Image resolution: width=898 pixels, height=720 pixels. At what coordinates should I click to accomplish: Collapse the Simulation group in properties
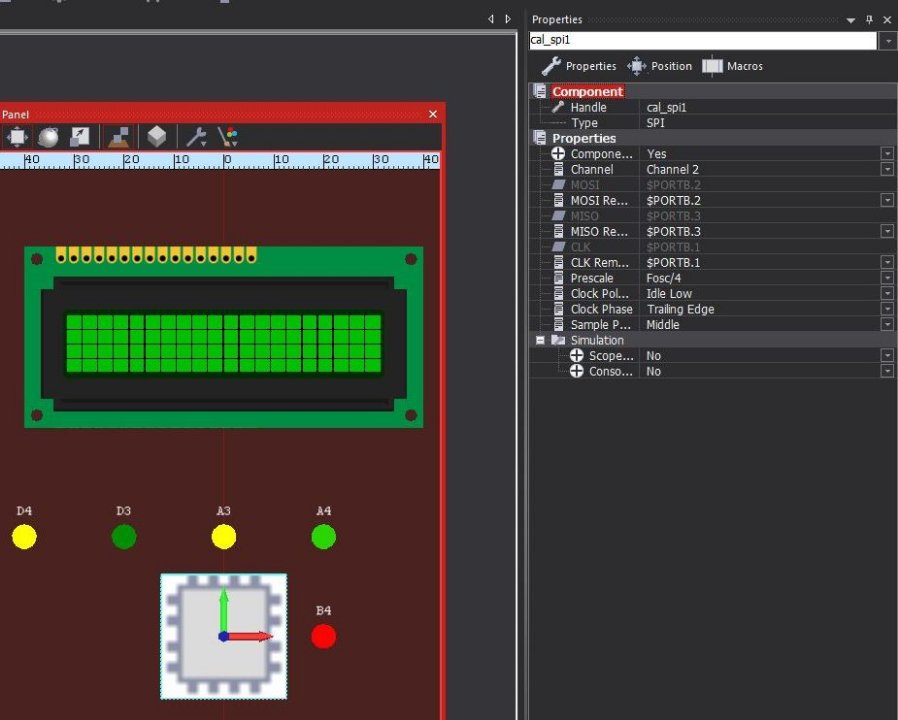tap(539, 340)
